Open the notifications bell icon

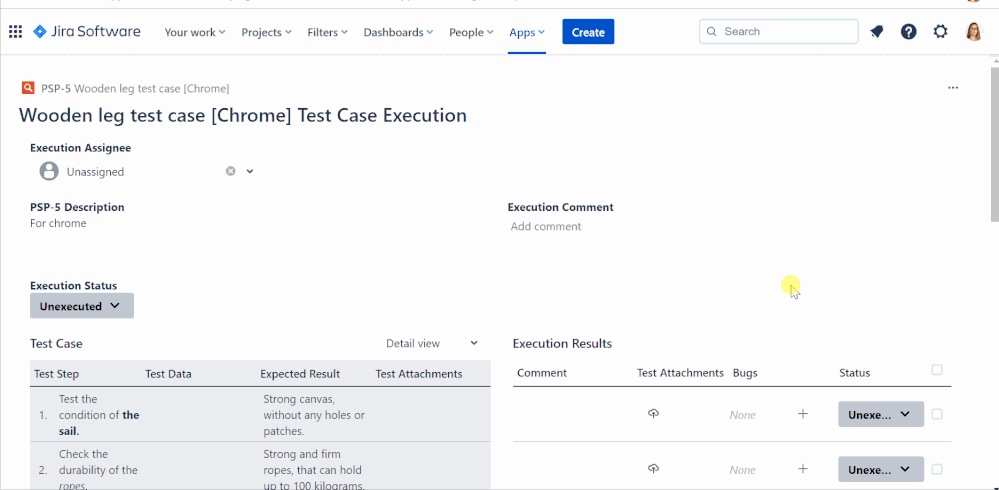pos(877,32)
